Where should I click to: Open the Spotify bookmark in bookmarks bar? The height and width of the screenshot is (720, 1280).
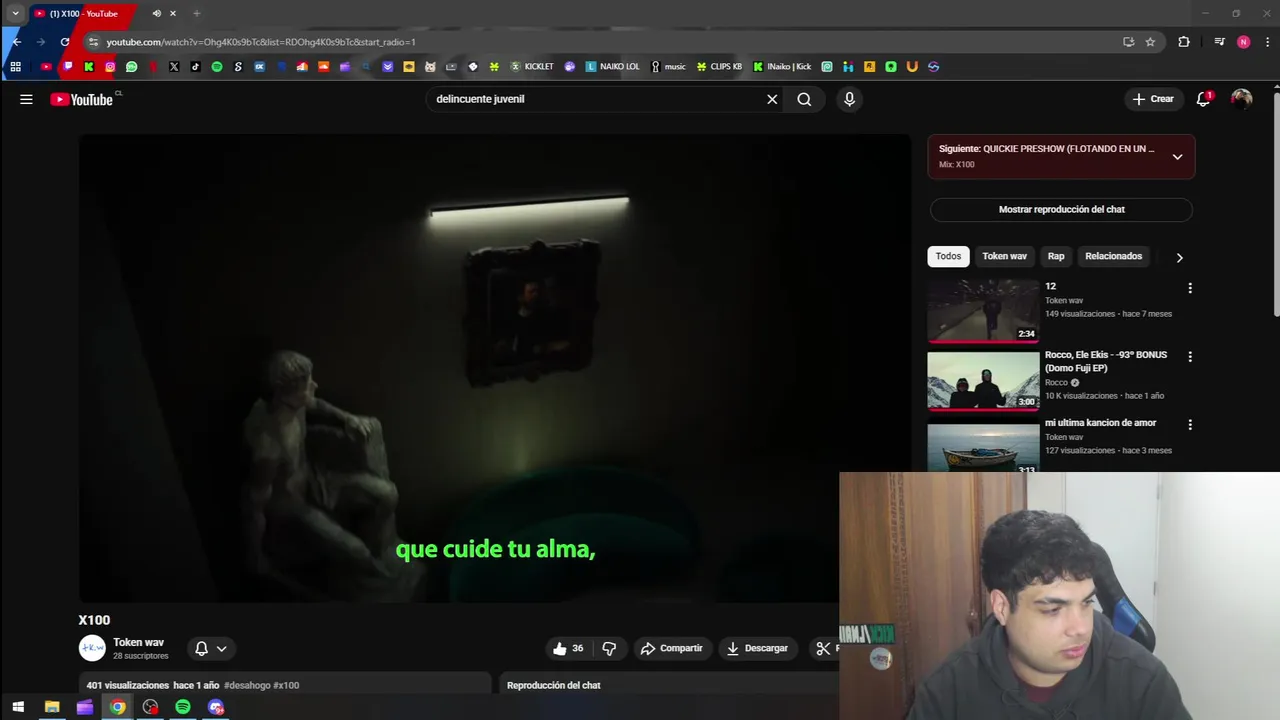pyautogui.click(x=217, y=67)
